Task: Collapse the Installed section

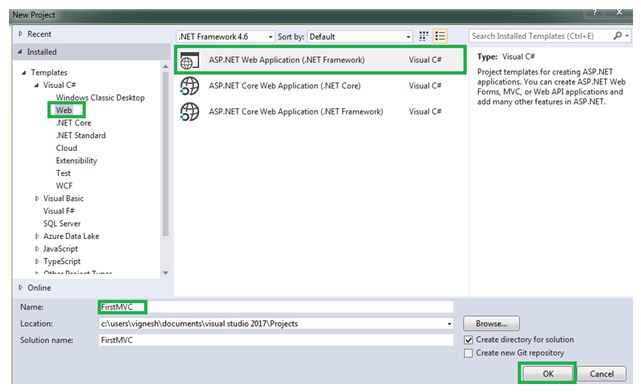Action: point(20,52)
